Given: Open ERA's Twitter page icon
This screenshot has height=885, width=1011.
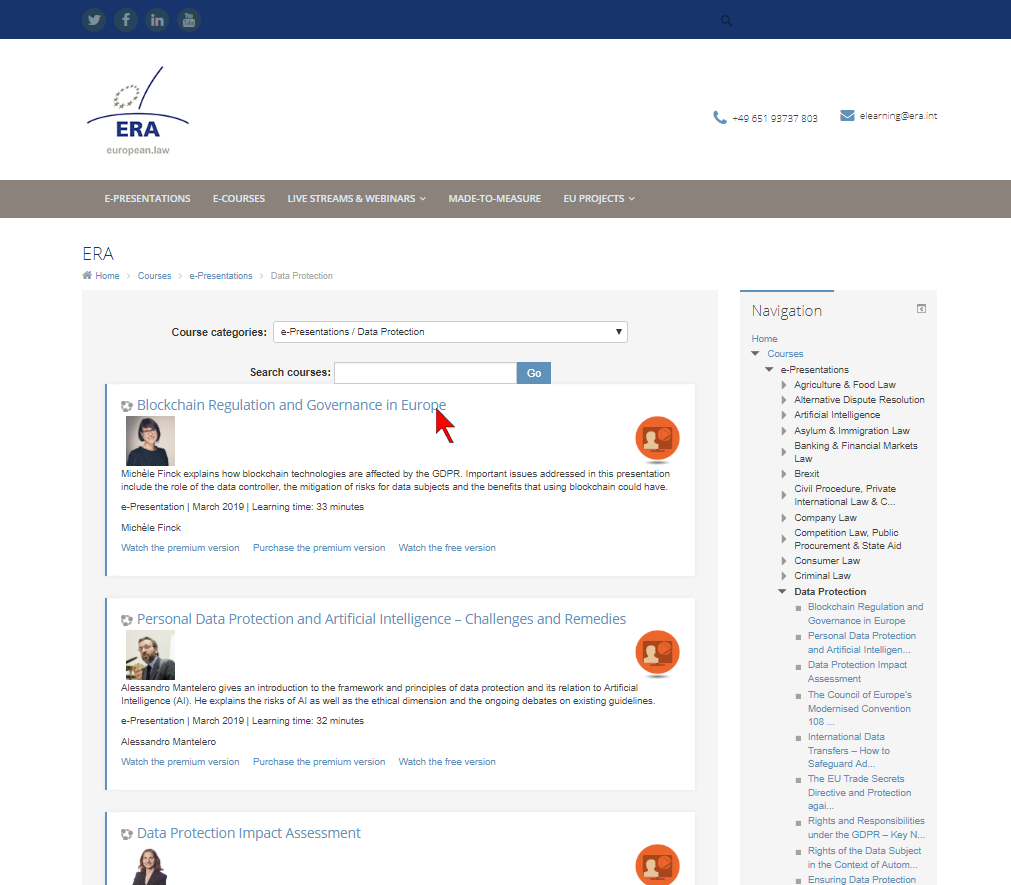Looking at the screenshot, I should coord(94,20).
